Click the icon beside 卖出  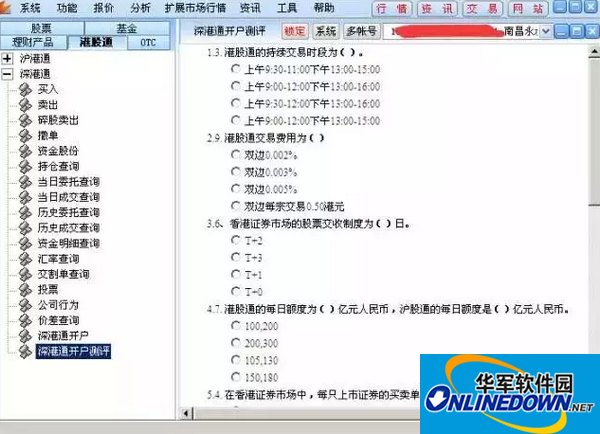[25, 104]
